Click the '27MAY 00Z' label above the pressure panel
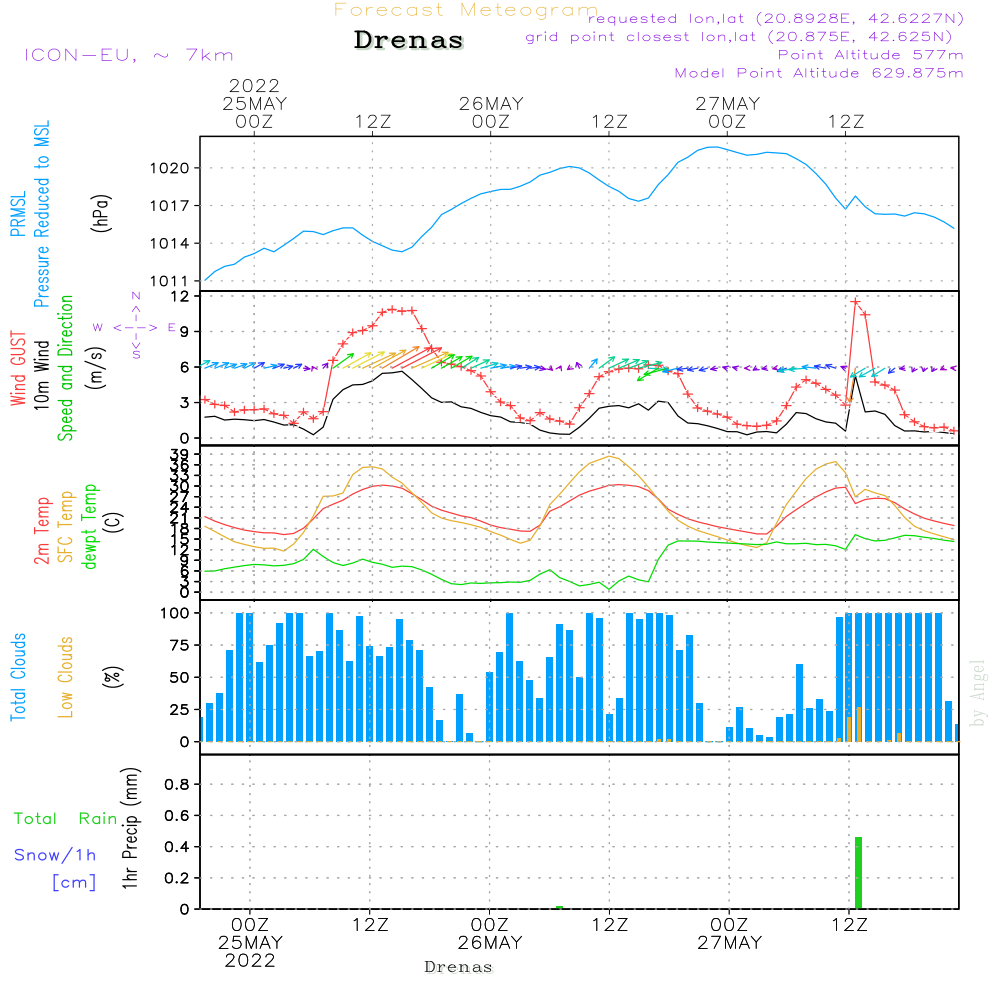Screen dimensions: 1000x1000 point(728,112)
